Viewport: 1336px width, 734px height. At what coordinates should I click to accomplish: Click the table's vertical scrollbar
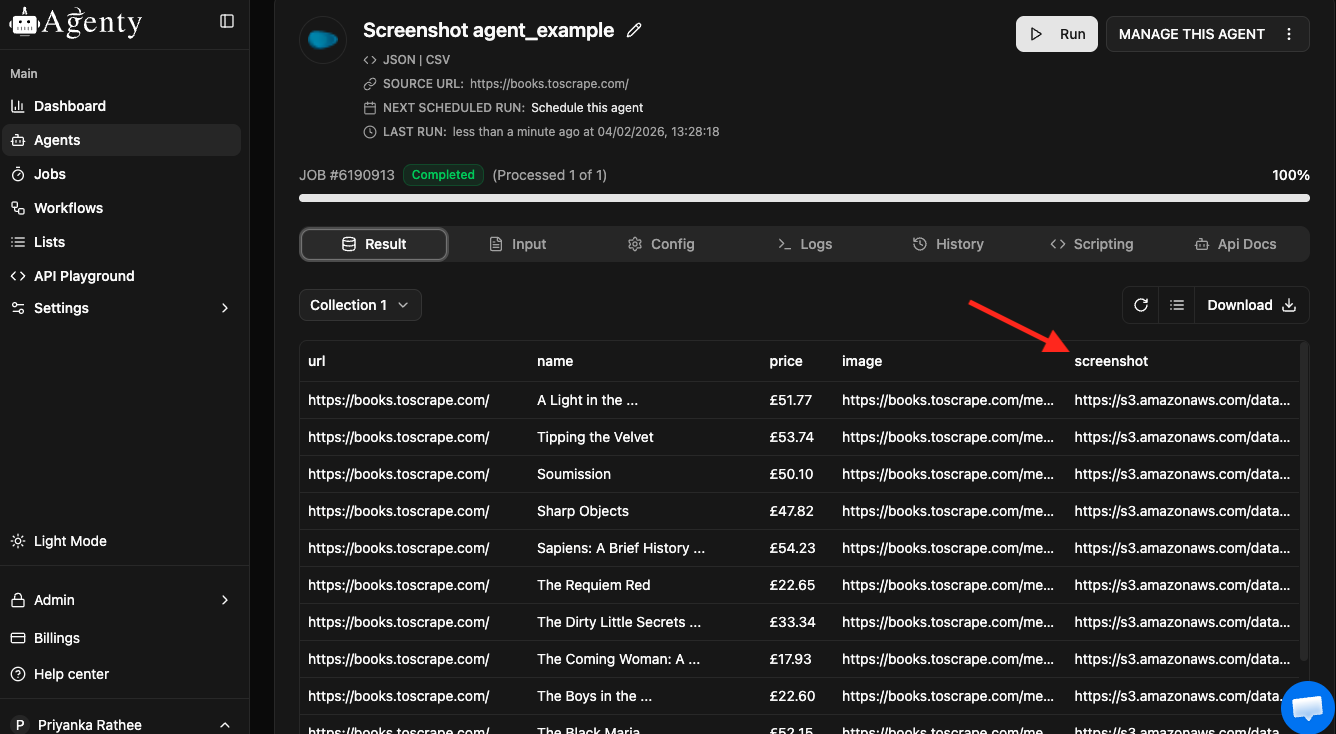tap(1303, 500)
